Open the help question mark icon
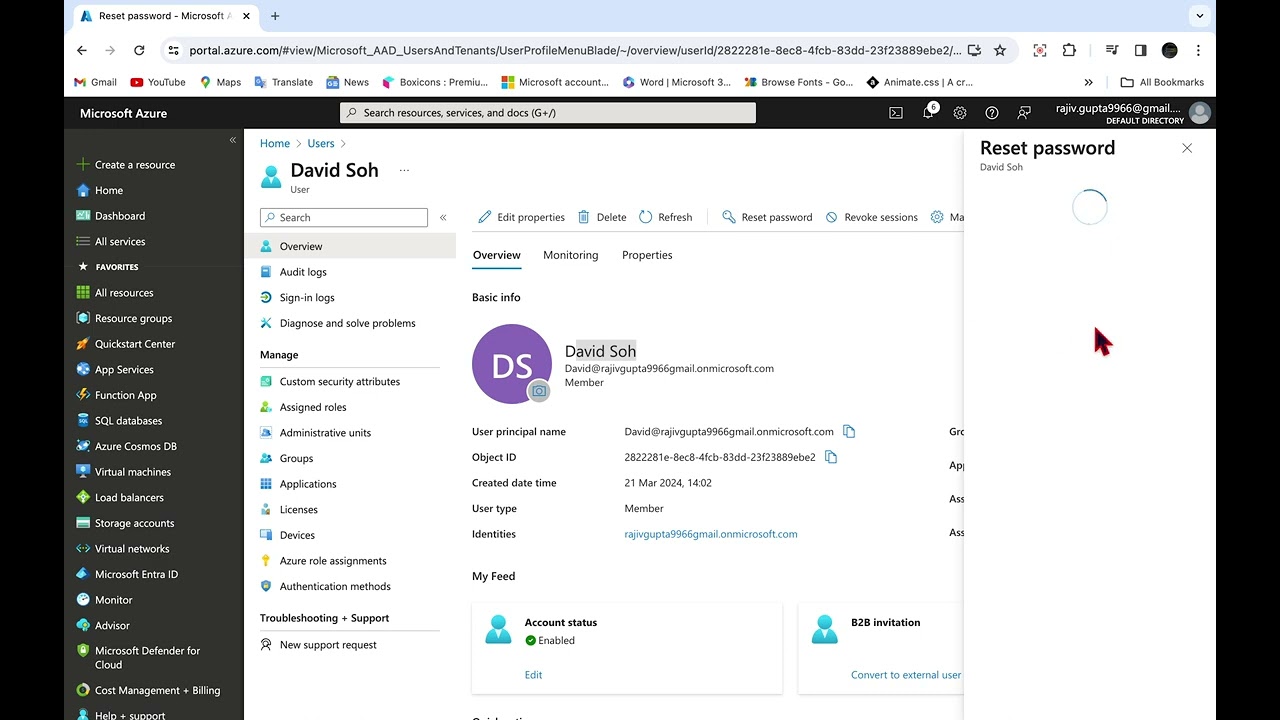The width and height of the screenshot is (1280, 720). click(992, 113)
